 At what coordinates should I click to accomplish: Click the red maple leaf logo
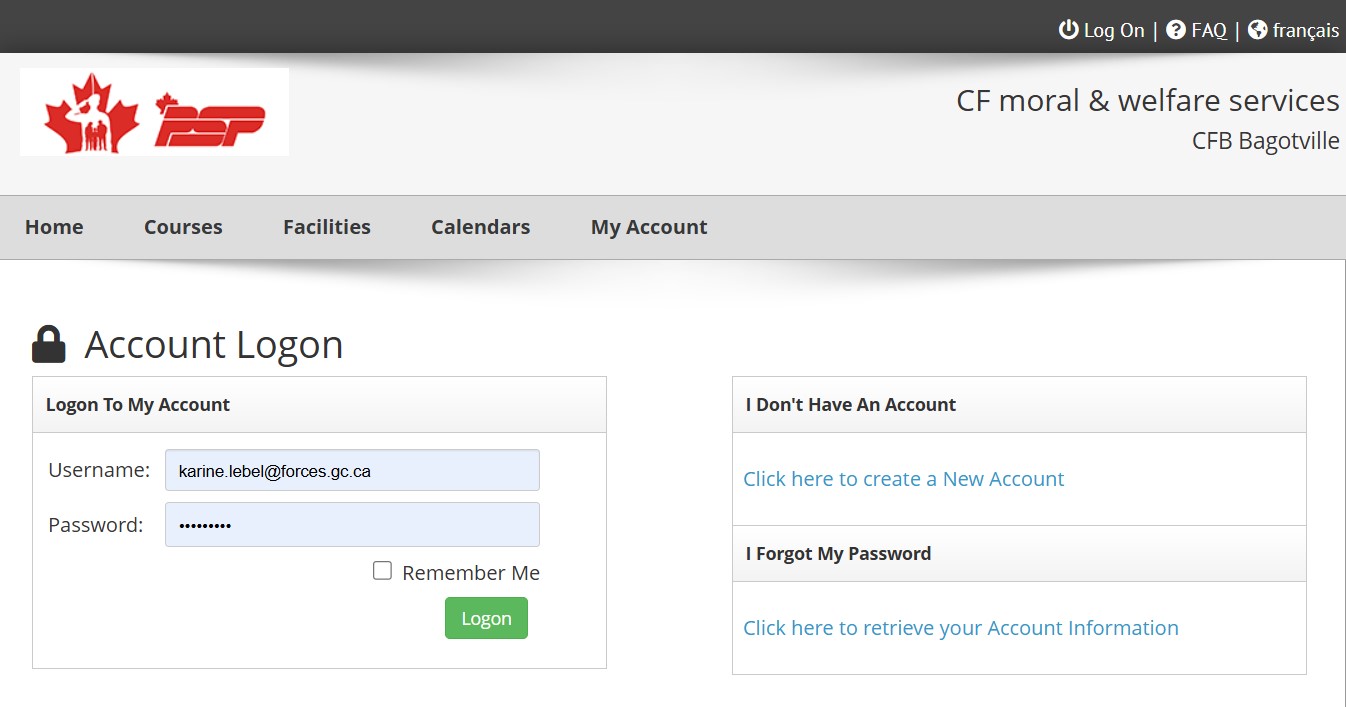(x=91, y=113)
